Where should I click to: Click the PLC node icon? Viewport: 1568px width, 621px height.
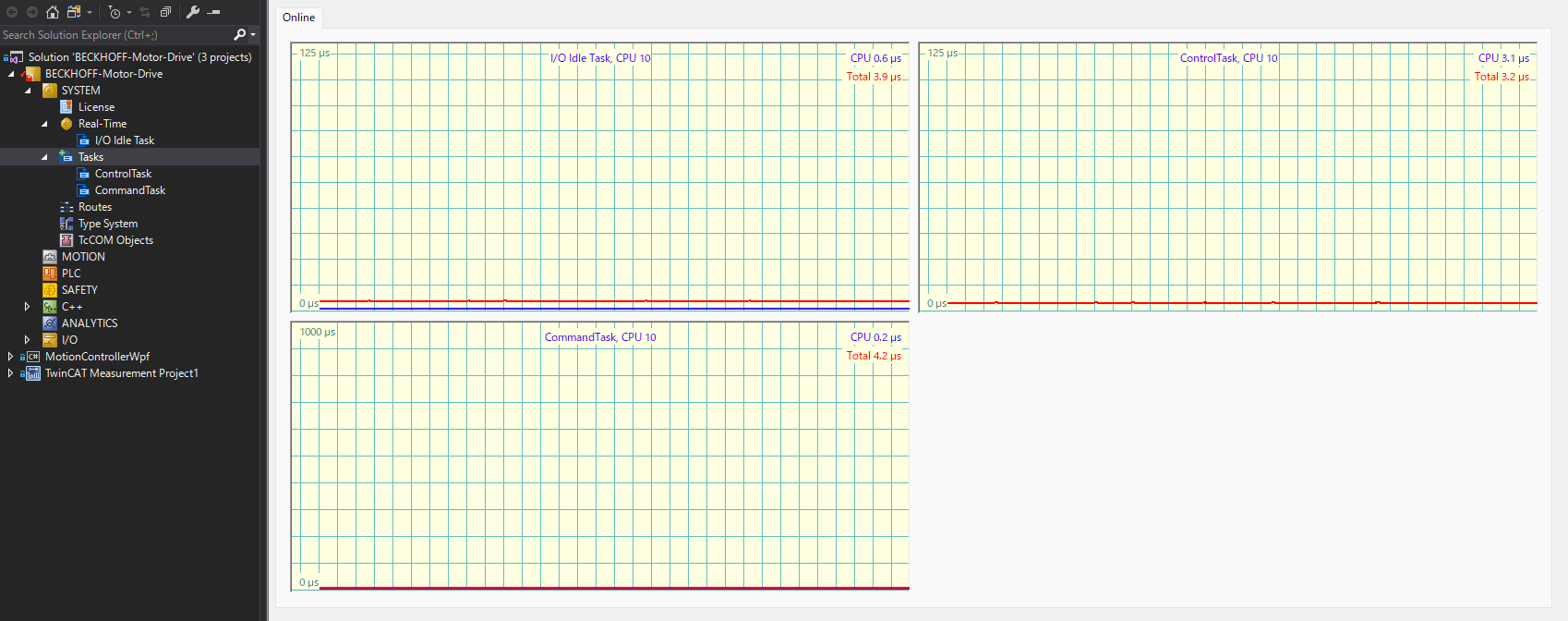point(50,274)
